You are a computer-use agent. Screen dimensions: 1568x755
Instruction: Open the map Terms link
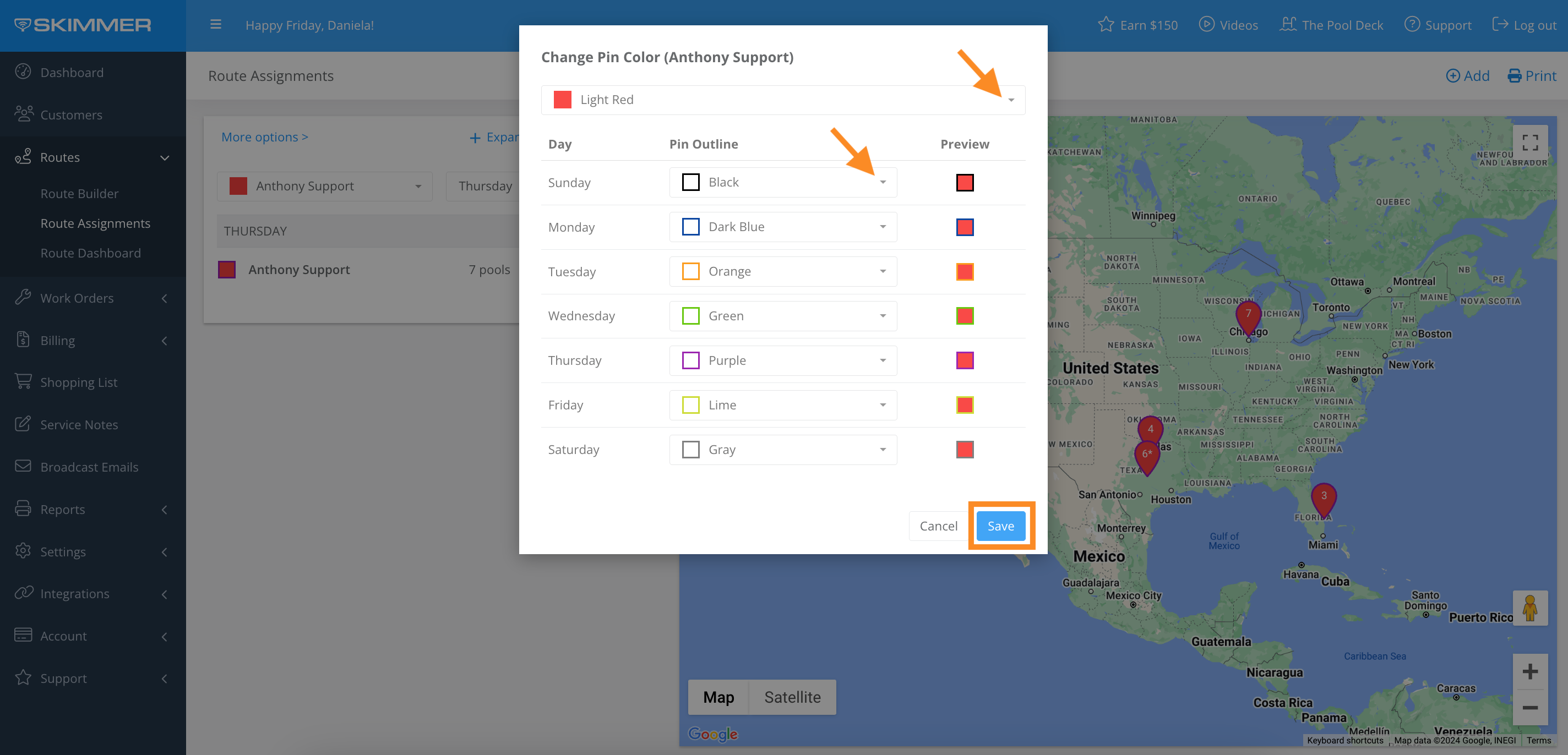[1538, 740]
